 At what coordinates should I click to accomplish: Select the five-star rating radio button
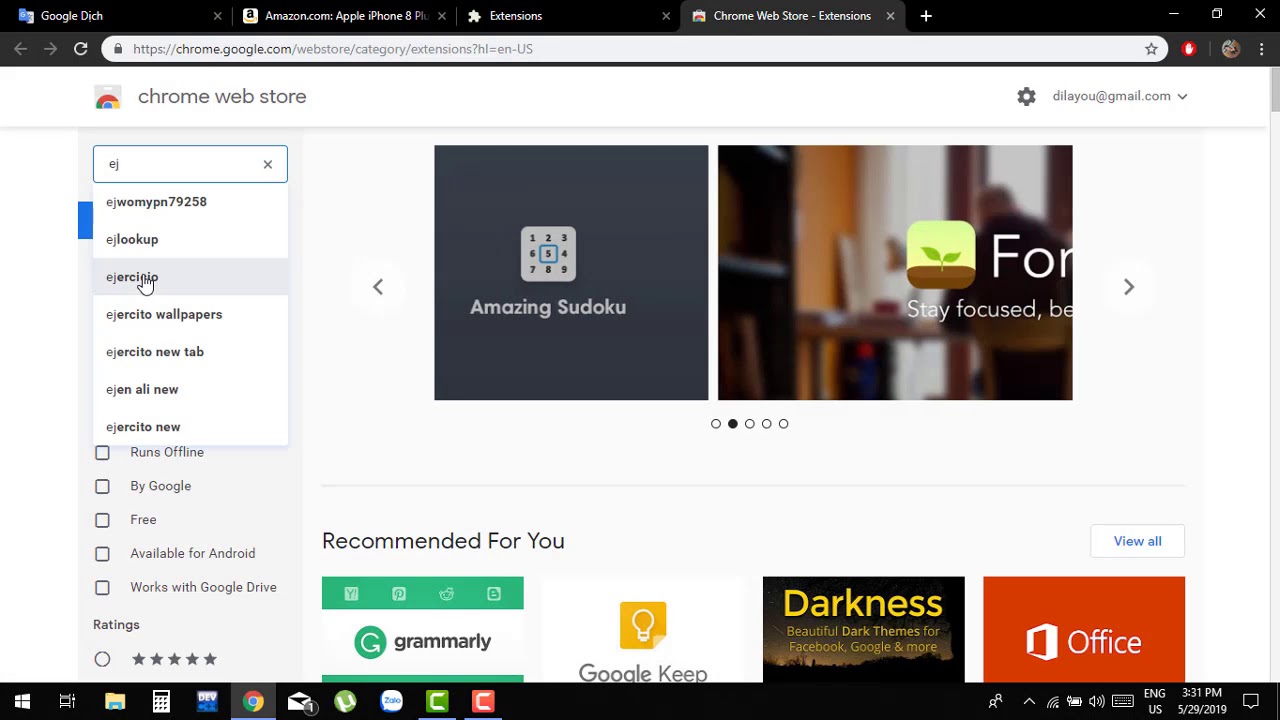[x=102, y=659]
